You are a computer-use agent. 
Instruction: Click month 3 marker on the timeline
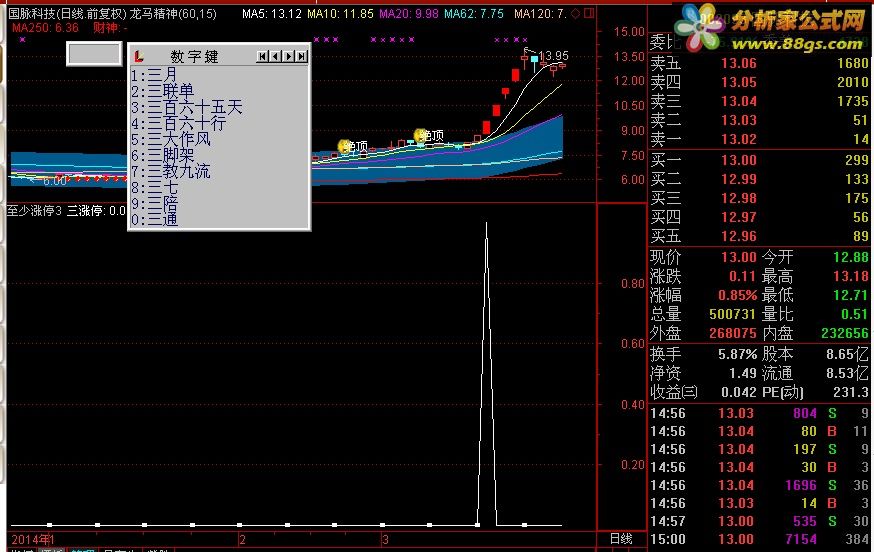click(x=385, y=540)
